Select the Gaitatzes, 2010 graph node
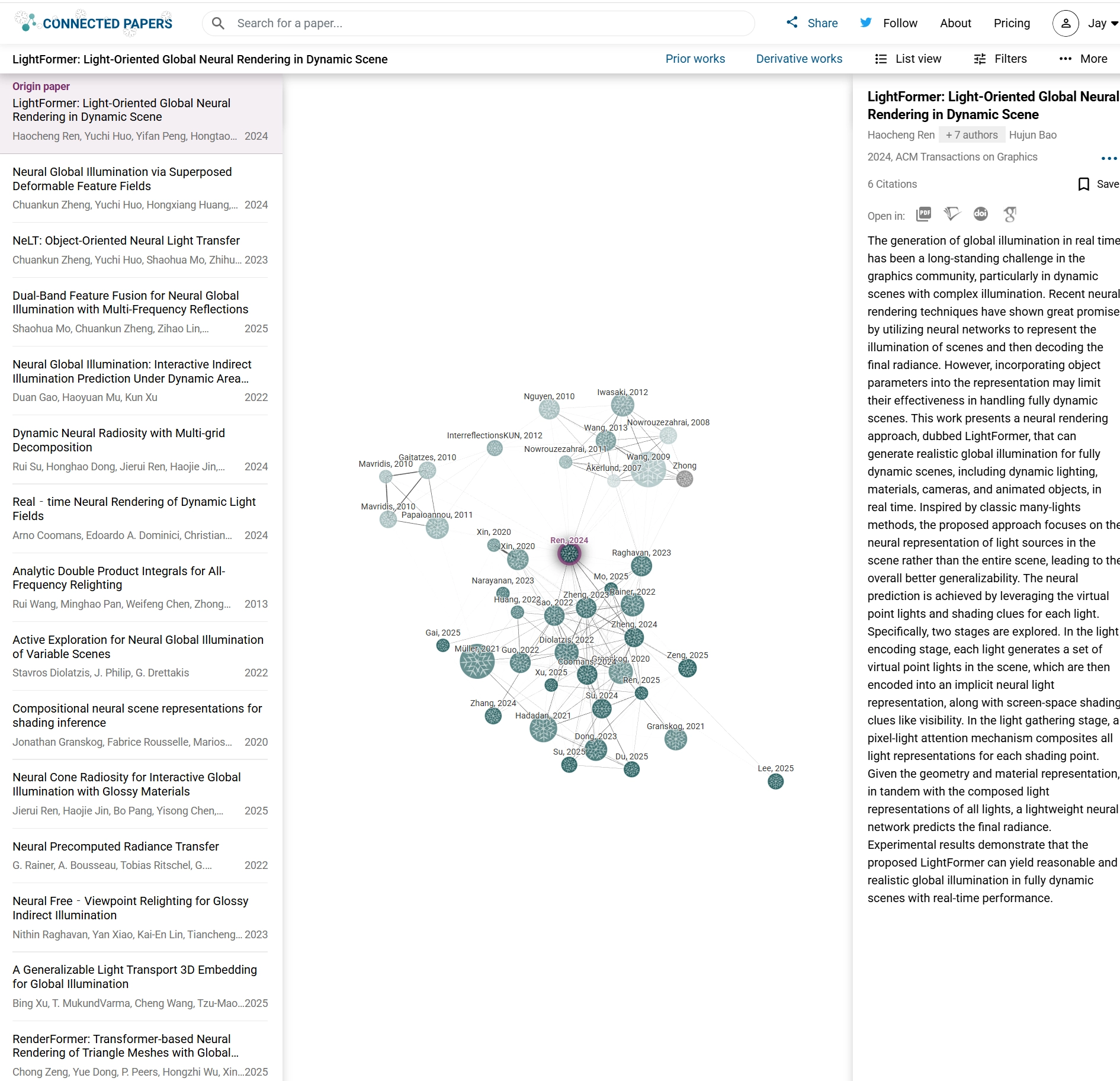 (428, 470)
